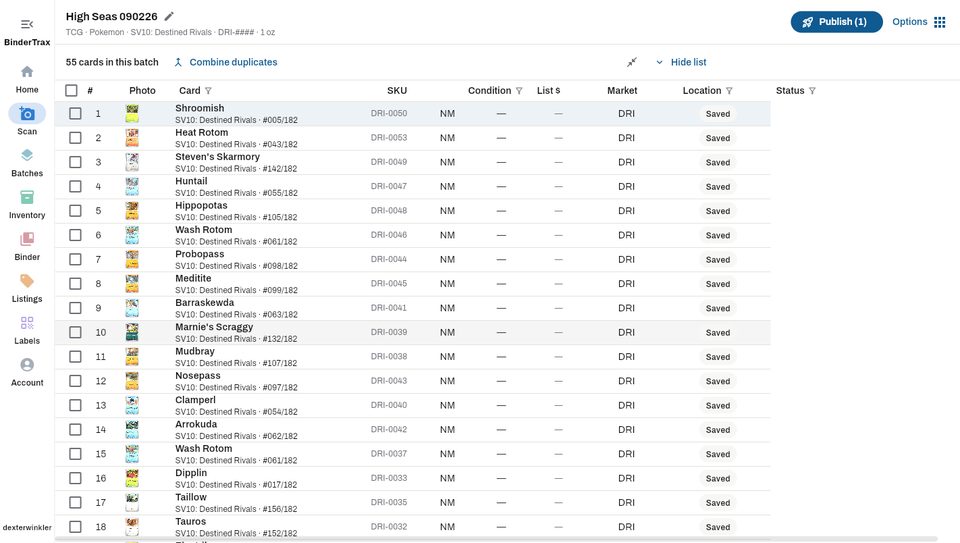The image size is (960, 543).
Task: Click the NM condition for Taillow
Action: (447, 503)
